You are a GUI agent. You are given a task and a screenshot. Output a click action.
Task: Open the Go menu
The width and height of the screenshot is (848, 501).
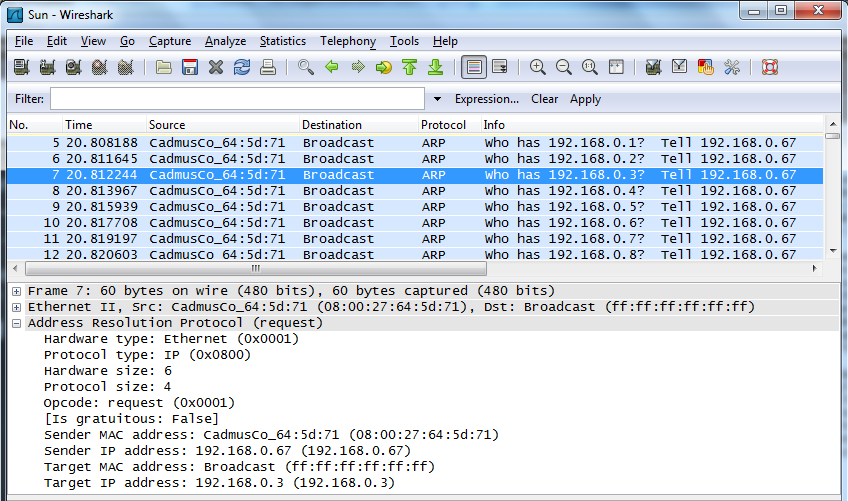(128, 41)
